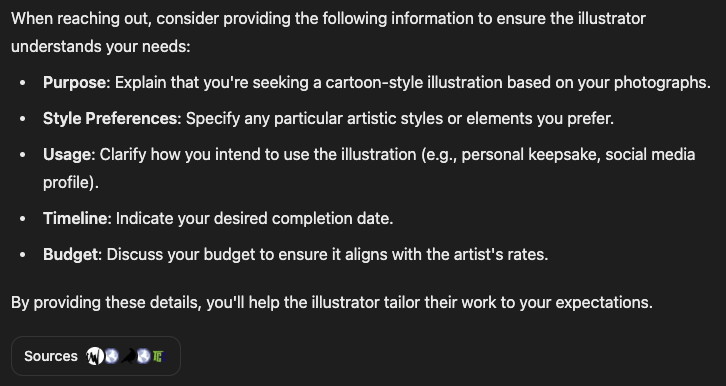Click the black-and-white W source favicon
Viewport: 726px width, 386px height.
click(95, 356)
